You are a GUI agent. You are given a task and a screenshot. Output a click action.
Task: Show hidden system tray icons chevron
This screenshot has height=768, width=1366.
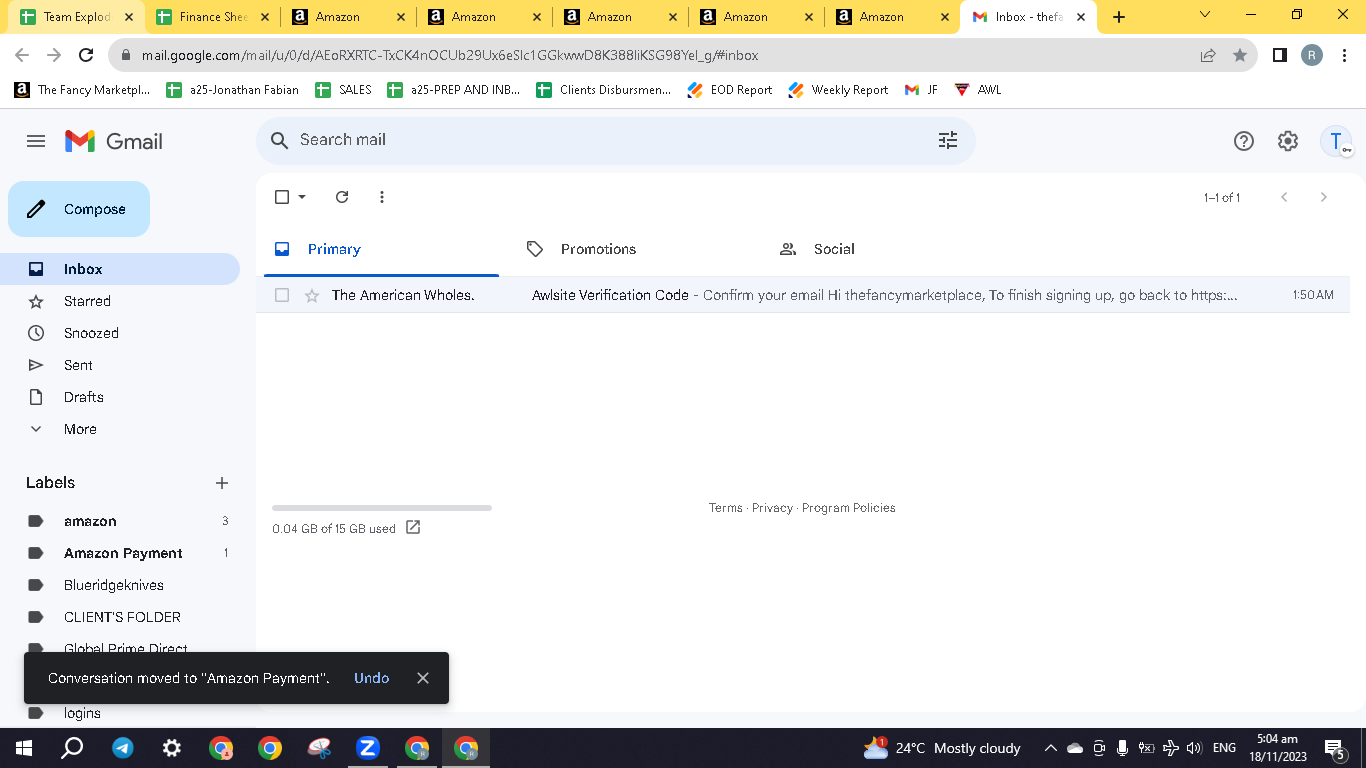point(1050,748)
